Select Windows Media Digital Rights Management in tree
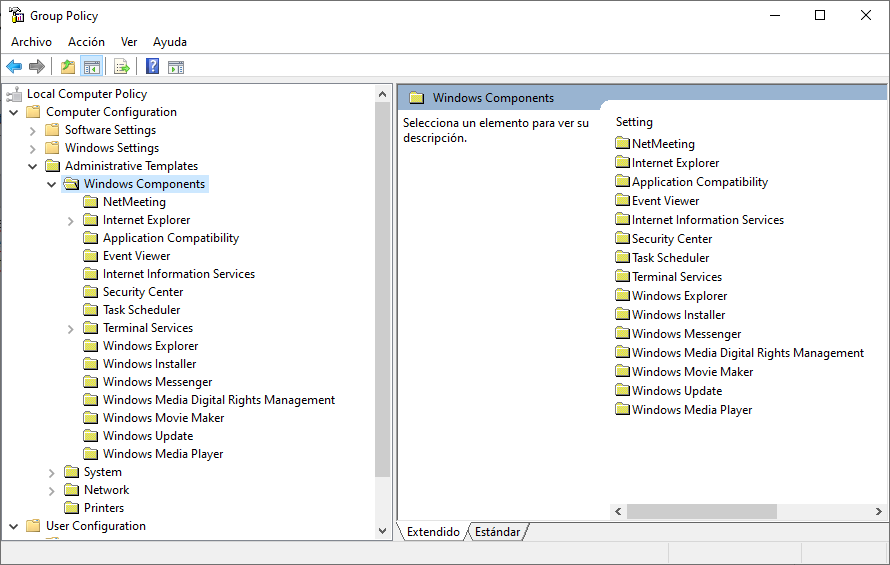Viewport: 890px width, 565px height. [219, 400]
